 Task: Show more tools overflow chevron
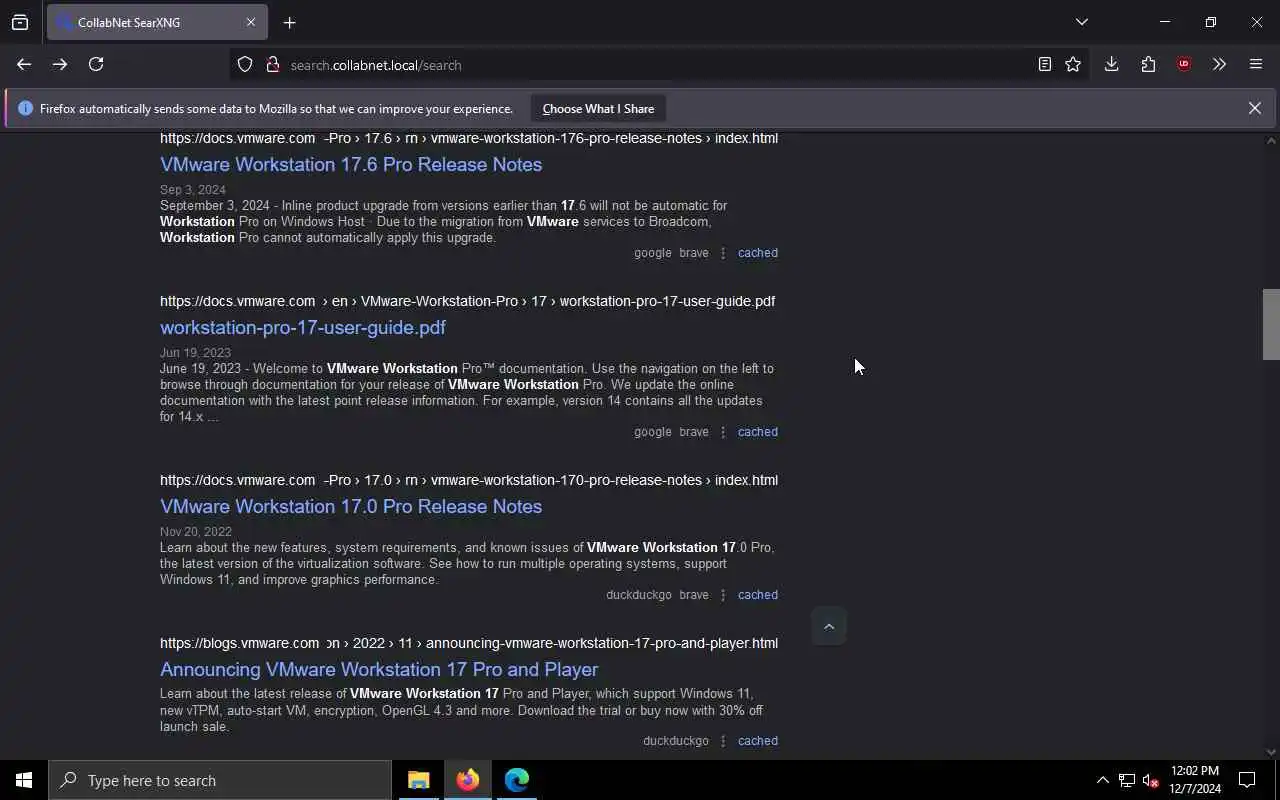click(1219, 64)
